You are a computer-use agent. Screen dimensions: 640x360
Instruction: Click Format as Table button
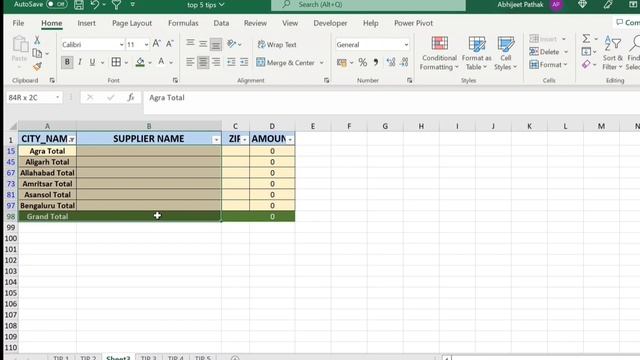[476, 53]
